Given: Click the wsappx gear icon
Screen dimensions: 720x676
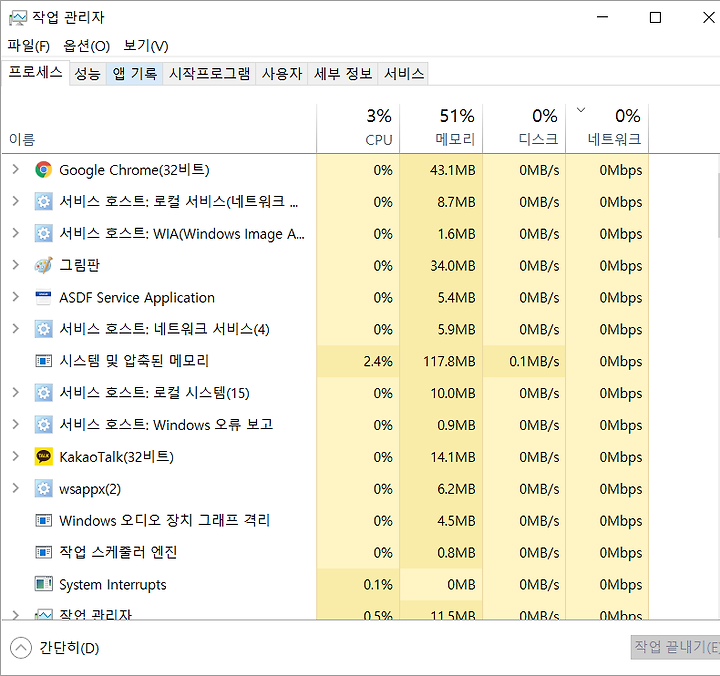Looking at the screenshot, I should (44, 489).
